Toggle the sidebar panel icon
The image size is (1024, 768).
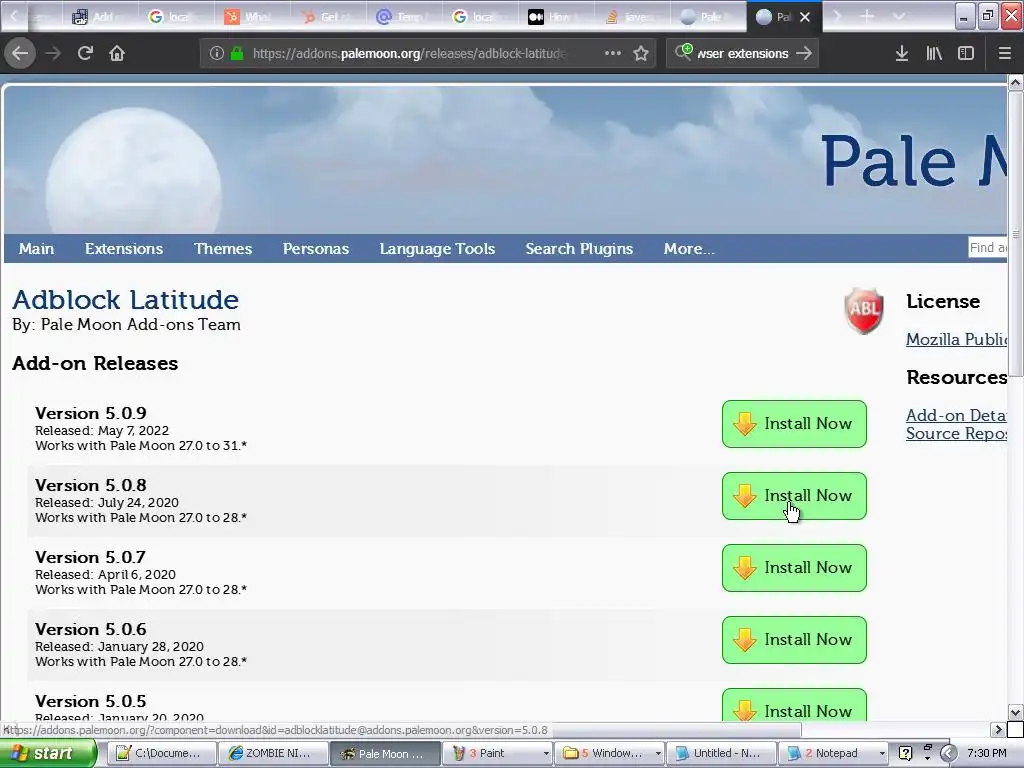point(966,54)
